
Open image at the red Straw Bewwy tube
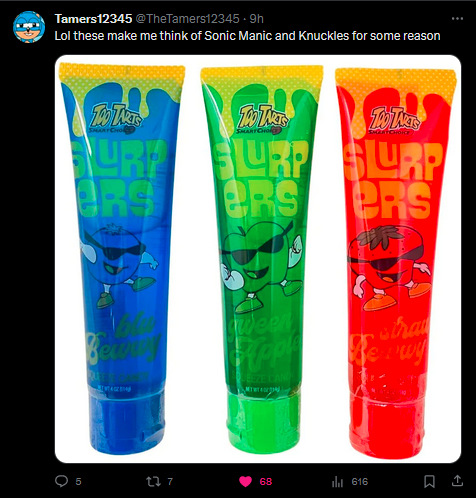click(x=396, y=263)
